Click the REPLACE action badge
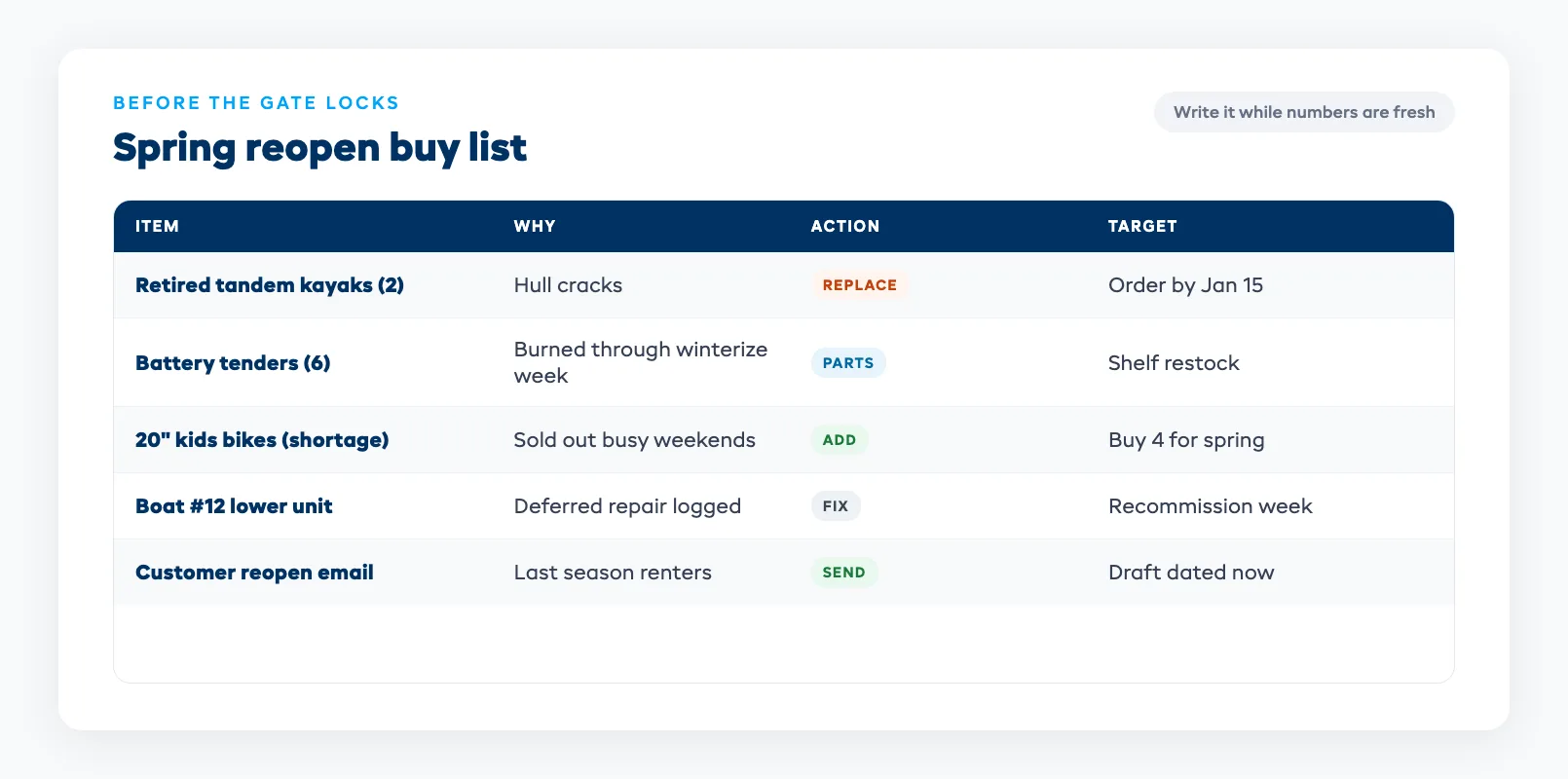1568x779 pixels. 859,285
